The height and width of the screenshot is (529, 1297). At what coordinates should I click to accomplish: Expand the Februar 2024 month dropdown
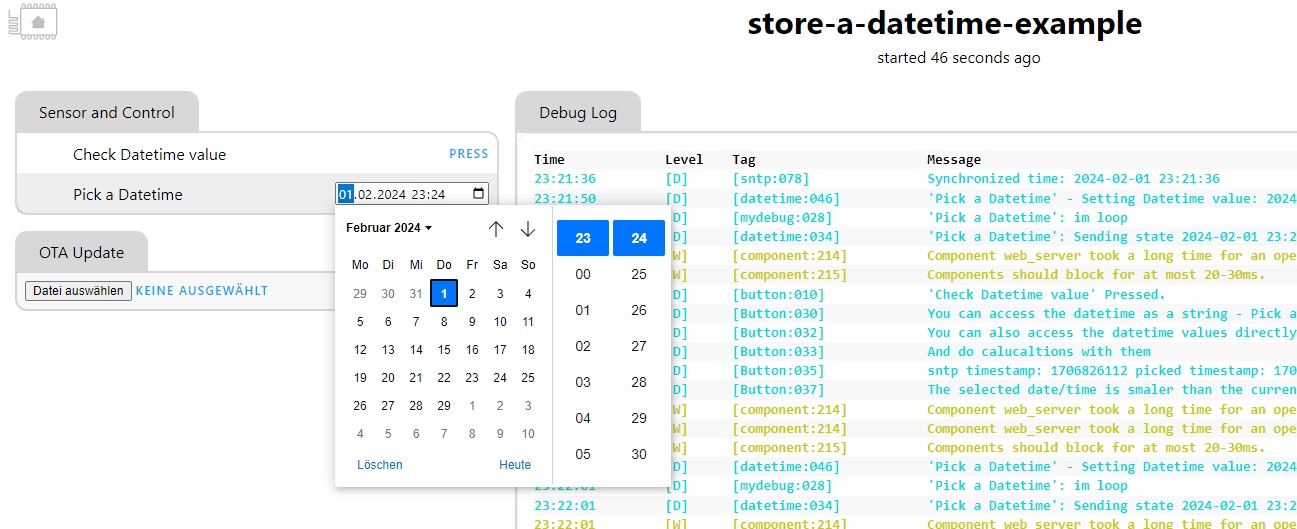389,228
